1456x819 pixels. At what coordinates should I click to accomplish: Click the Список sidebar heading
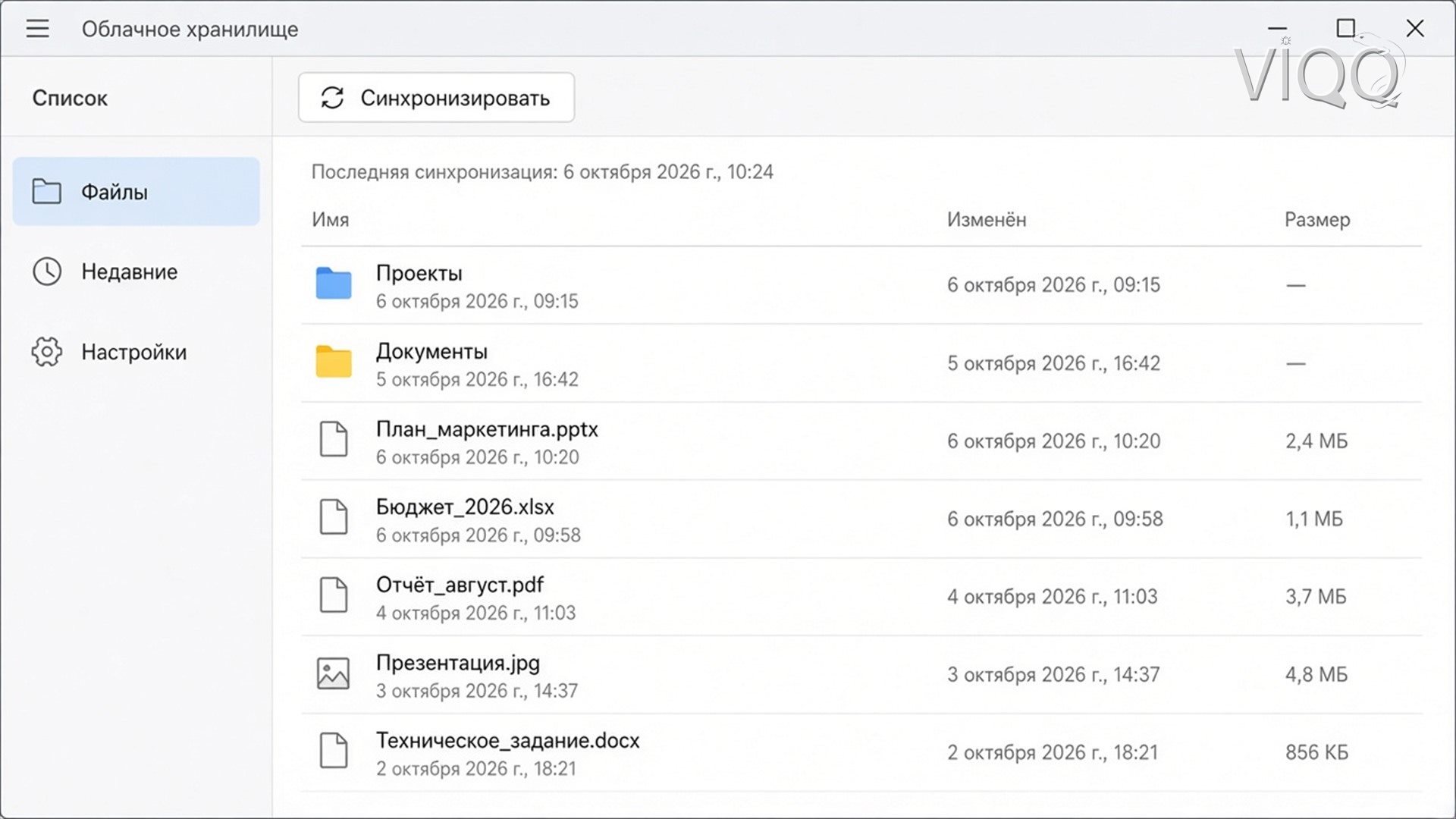[70, 99]
